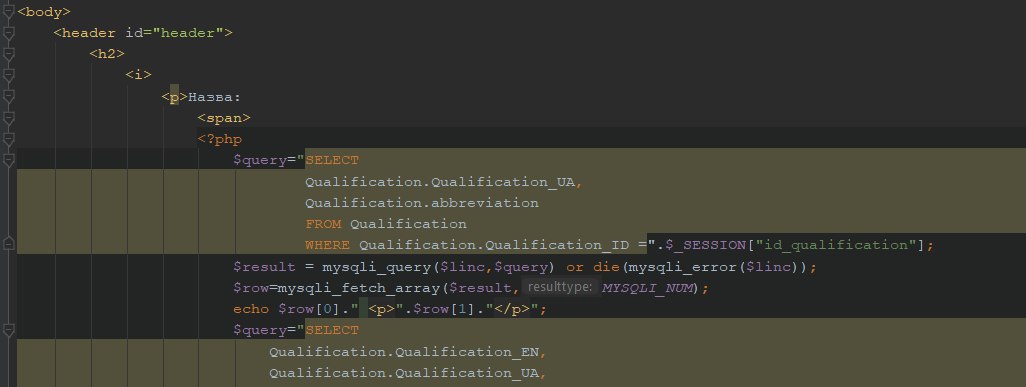Click fold end marker on WHERE line
This screenshot has height=387, width=1026.
8,245
